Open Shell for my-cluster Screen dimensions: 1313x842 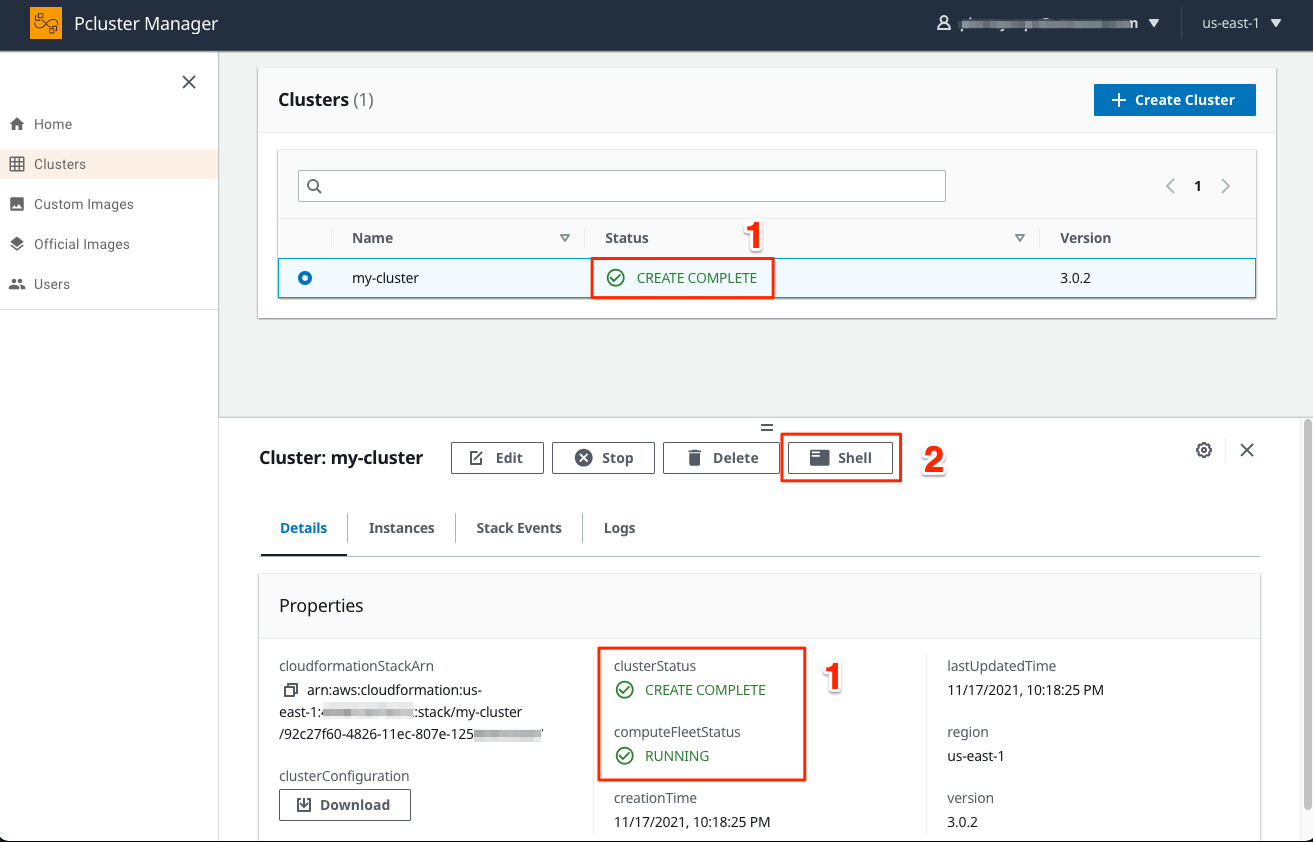coord(840,458)
